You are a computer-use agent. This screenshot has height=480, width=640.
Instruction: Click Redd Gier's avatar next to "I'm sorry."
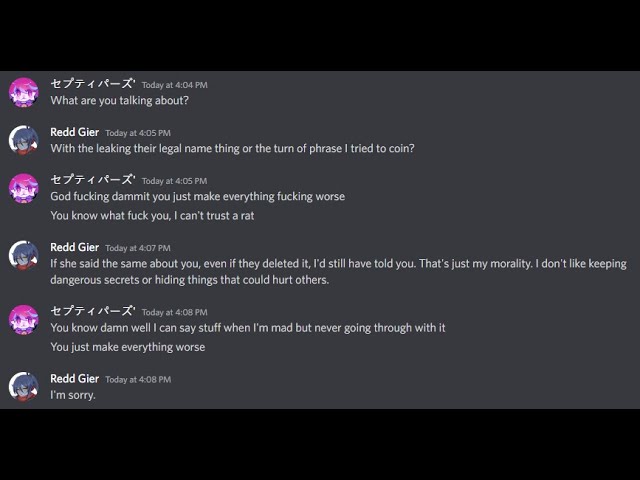pyautogui.click(x=23, y=386)
